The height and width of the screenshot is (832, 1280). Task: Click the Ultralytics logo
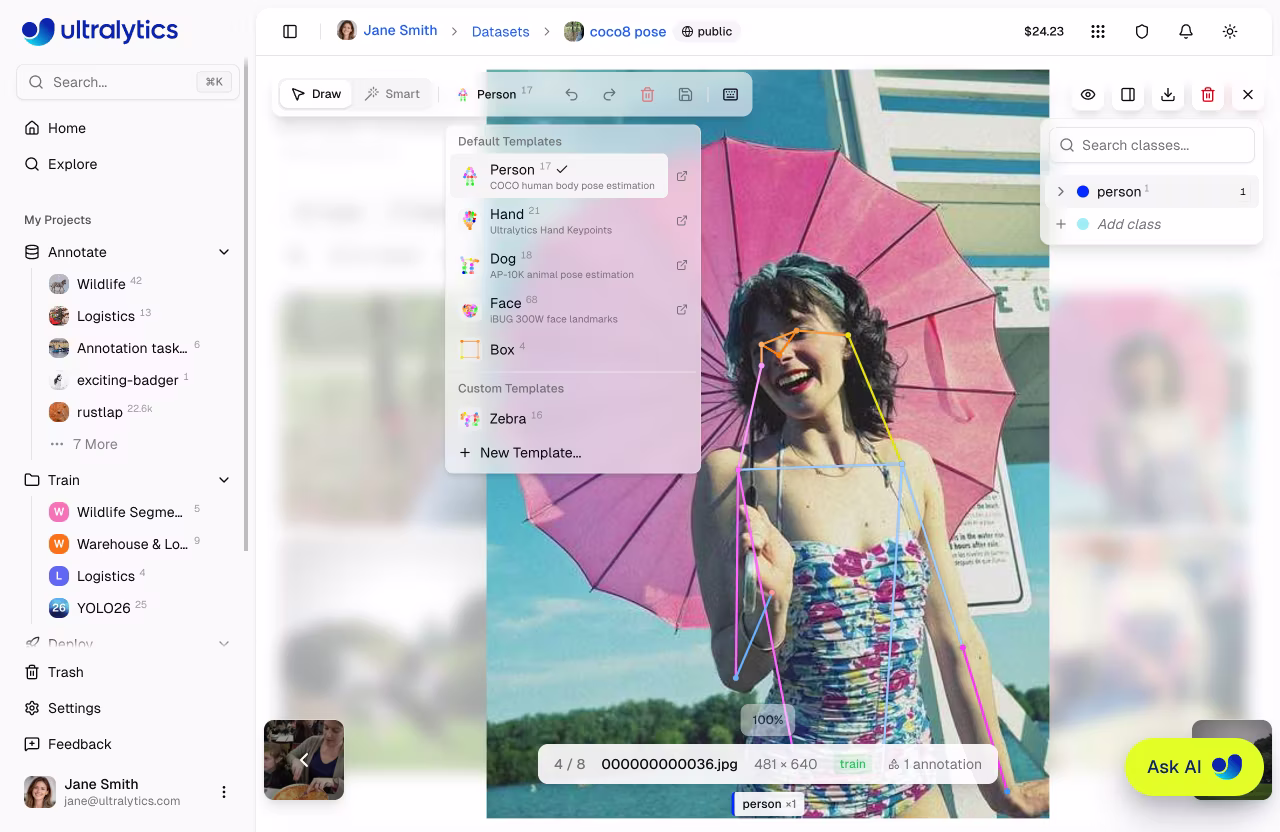pyautogui.click(x=100, y=31)
